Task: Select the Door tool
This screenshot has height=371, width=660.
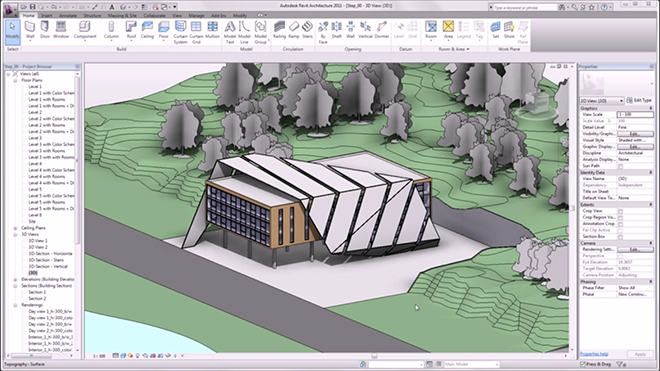Action: pos(45,30)
